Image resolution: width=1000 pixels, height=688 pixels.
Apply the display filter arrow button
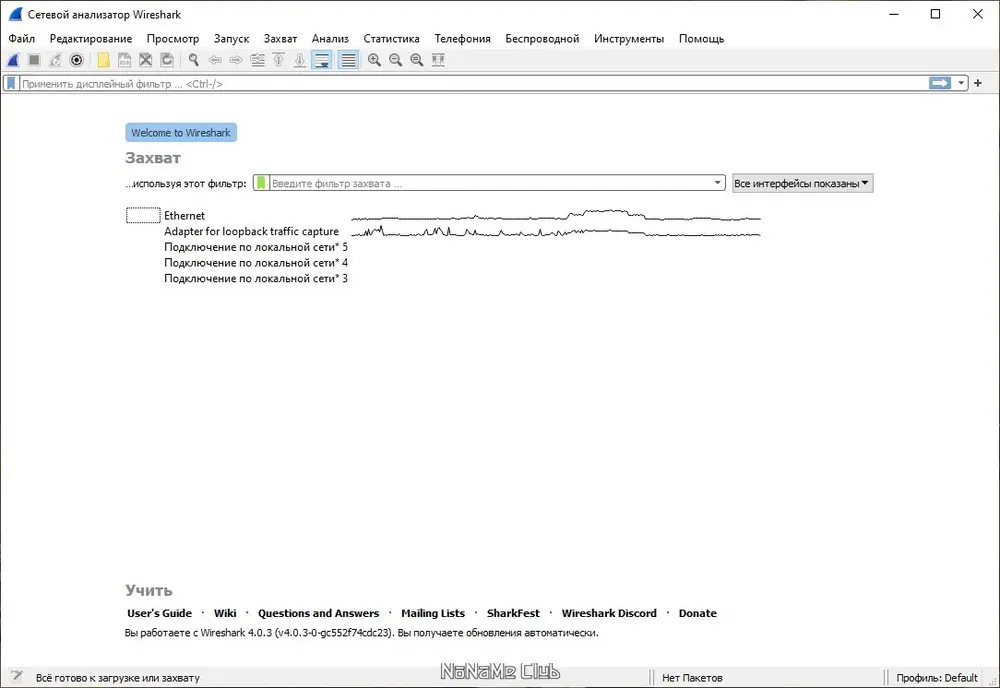coord(940,84)
